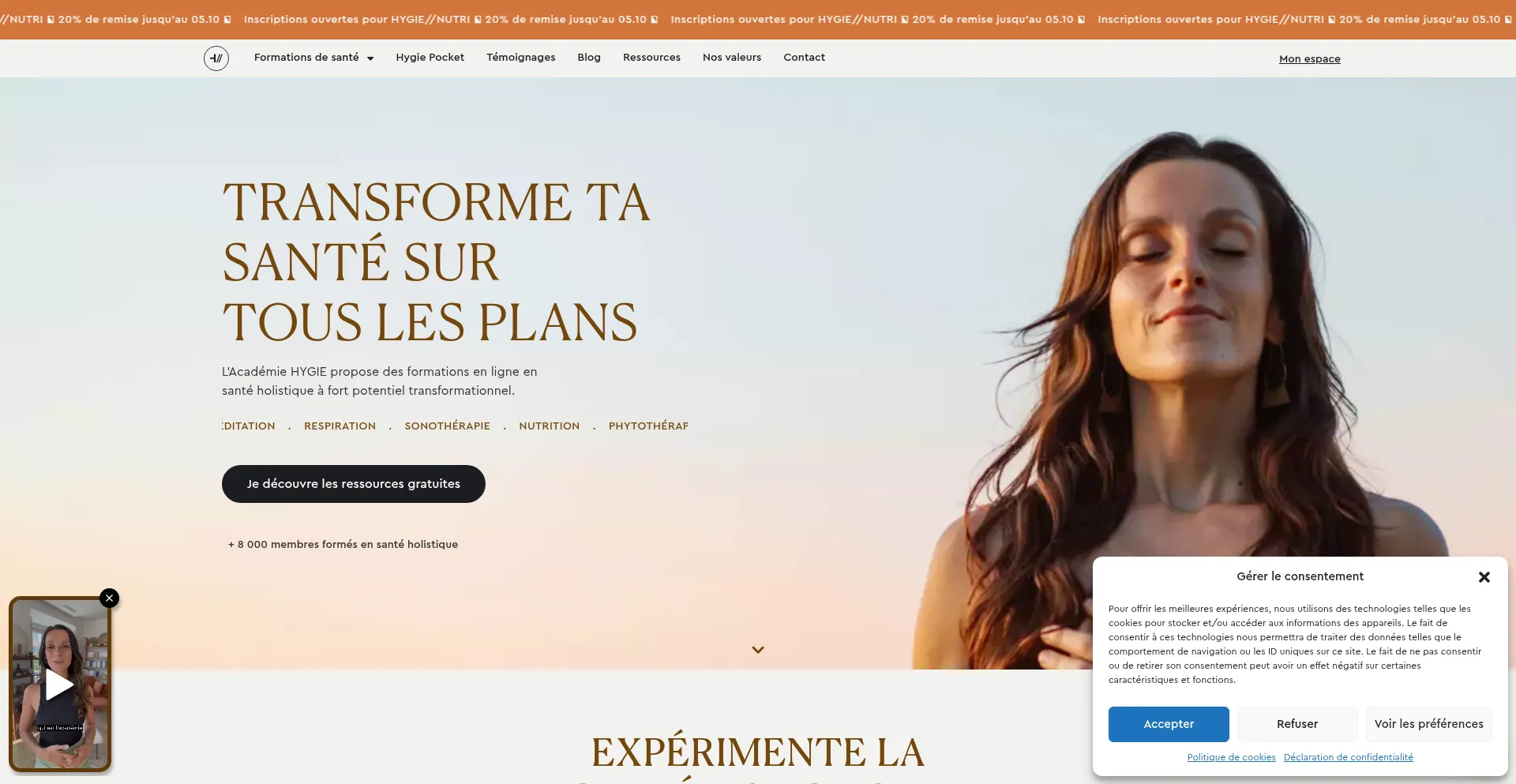
Task: Click the top promotional banner for HYGIE//NUTRI
Action: pos(758,20)
